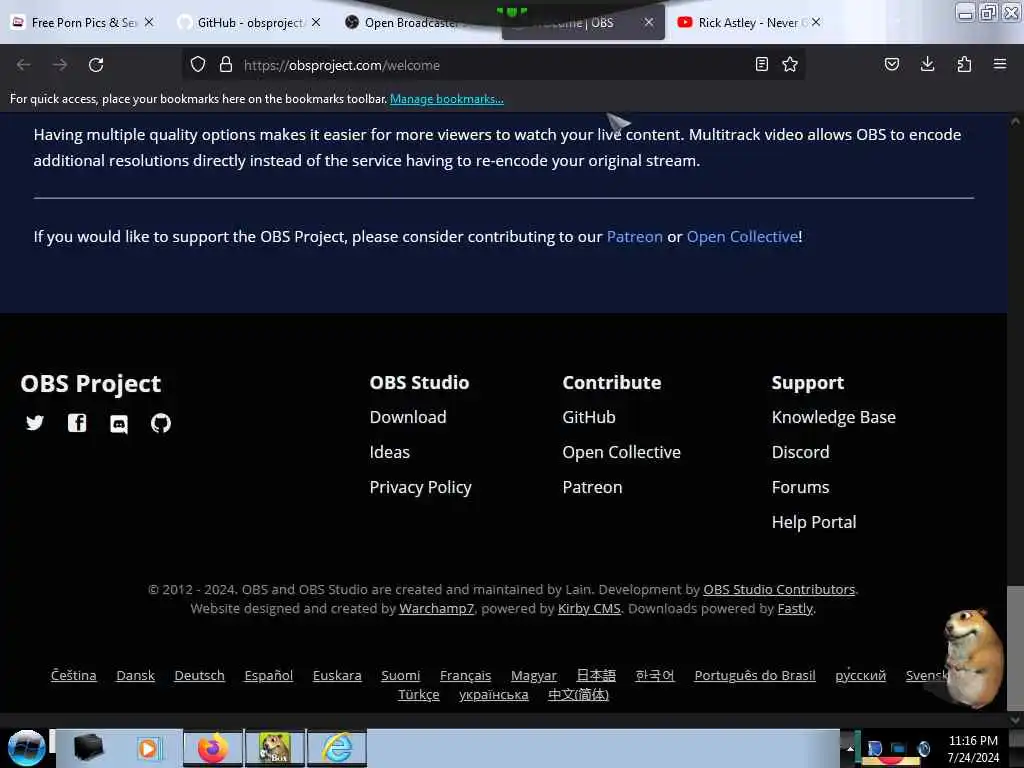Reload the current page

click(x=96, y=65)
